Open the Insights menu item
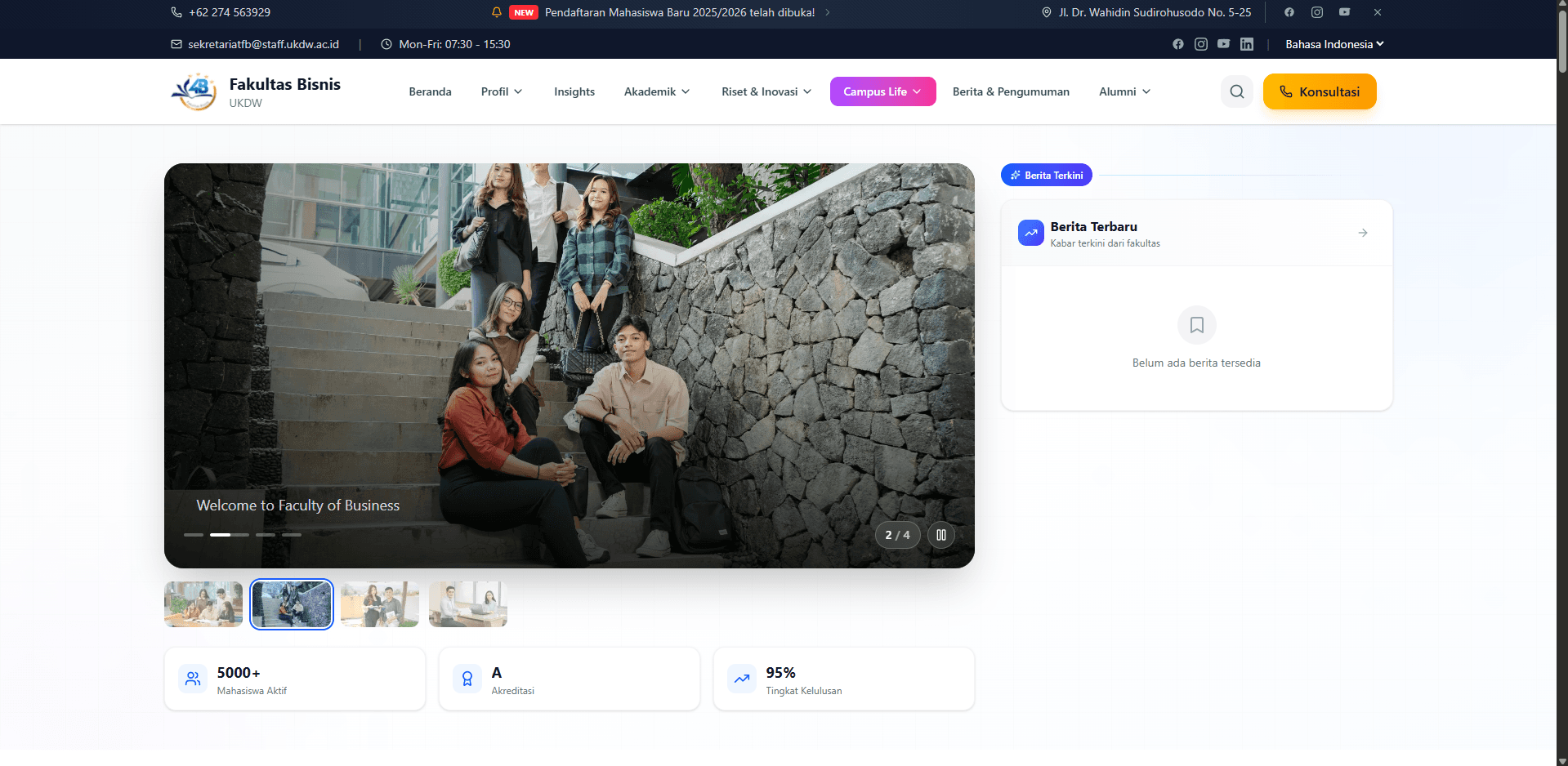The image size is (1568, 766). pyautogui.click(x=574, y=91)
